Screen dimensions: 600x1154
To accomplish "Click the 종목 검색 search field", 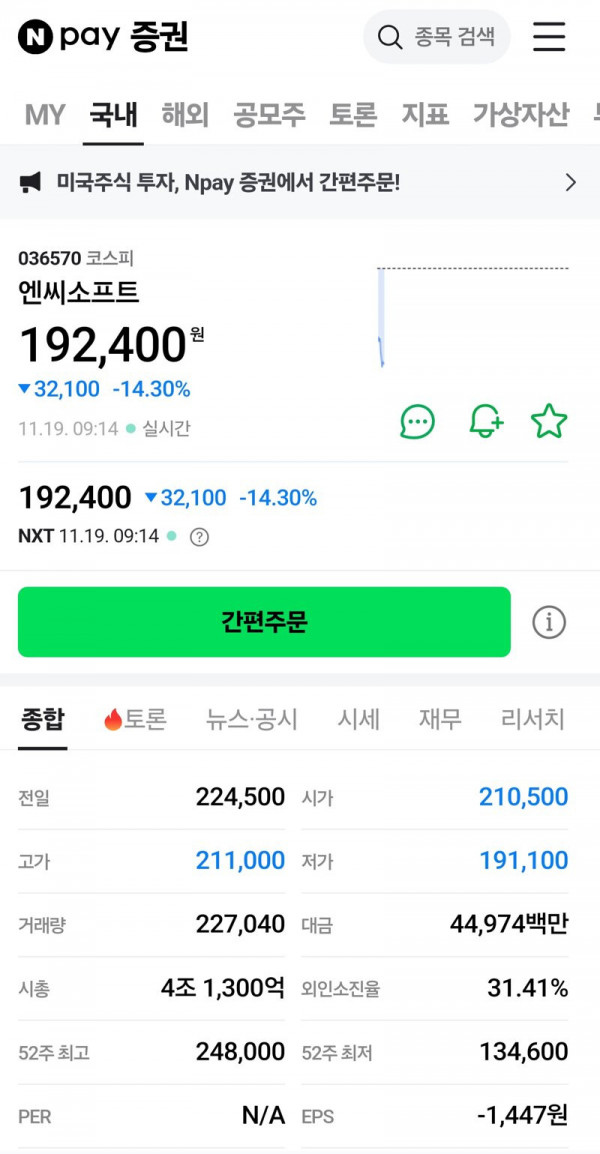I will coord(454,38).
